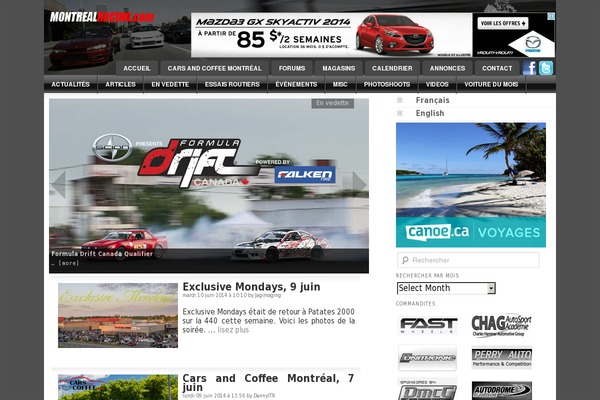
Task: Click the Rechercher par mois heading
Action: (x=427, y=276)
